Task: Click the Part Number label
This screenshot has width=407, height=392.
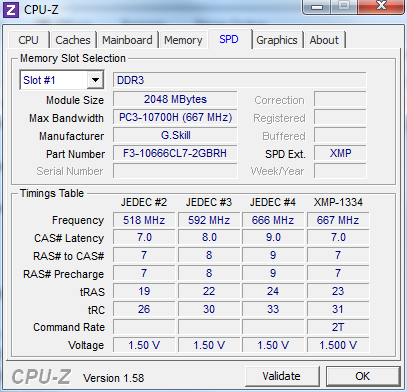Action: 75,154
